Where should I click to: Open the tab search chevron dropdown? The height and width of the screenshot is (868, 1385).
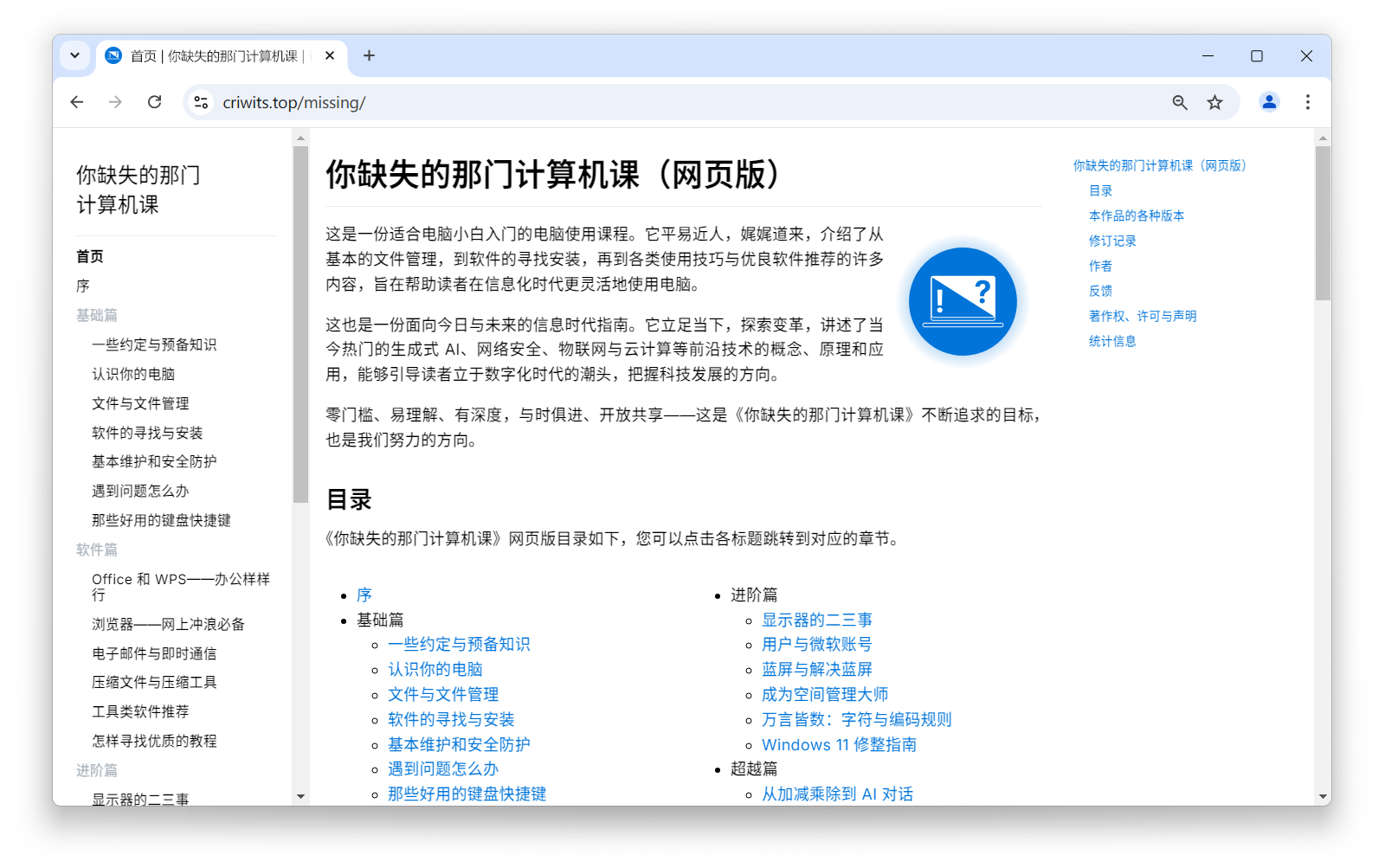point(74,55)
